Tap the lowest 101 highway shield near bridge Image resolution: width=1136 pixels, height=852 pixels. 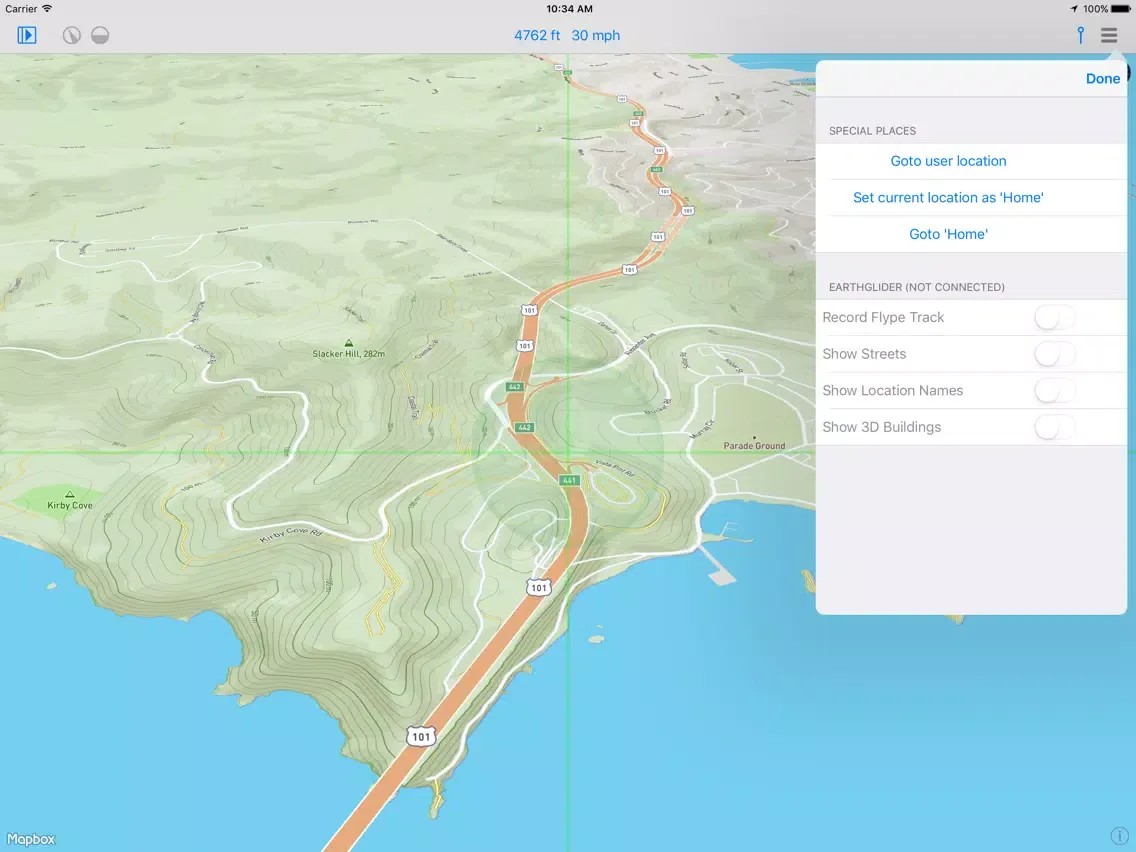pyautogui.click(x=421, y=736)
